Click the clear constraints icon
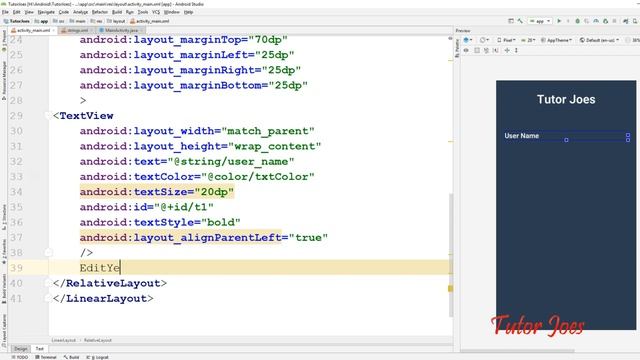Screen dimensions: 640x360 coord(486,50)
